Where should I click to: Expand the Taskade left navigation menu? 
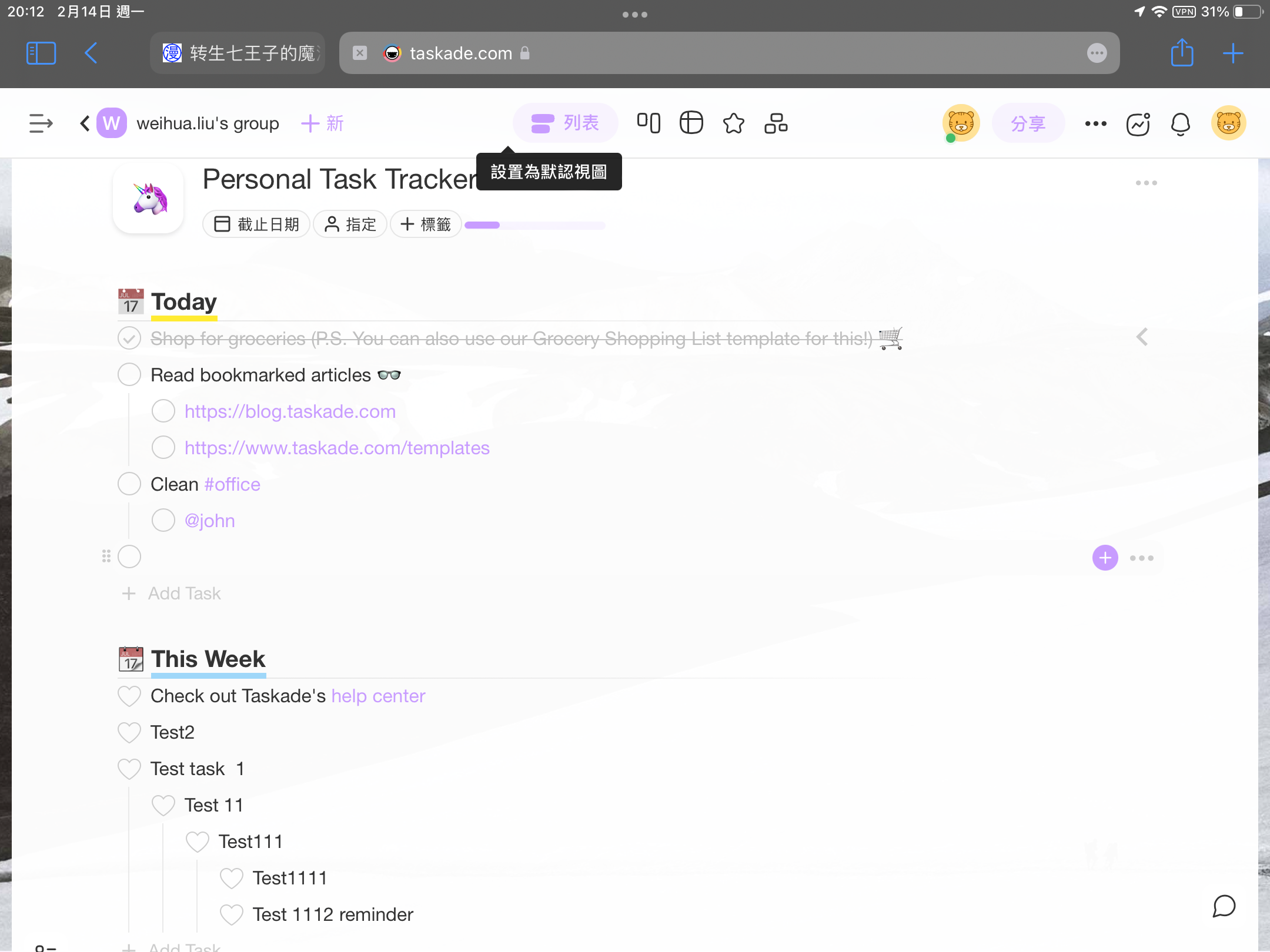pyautogui.click(x=41, y=123)
